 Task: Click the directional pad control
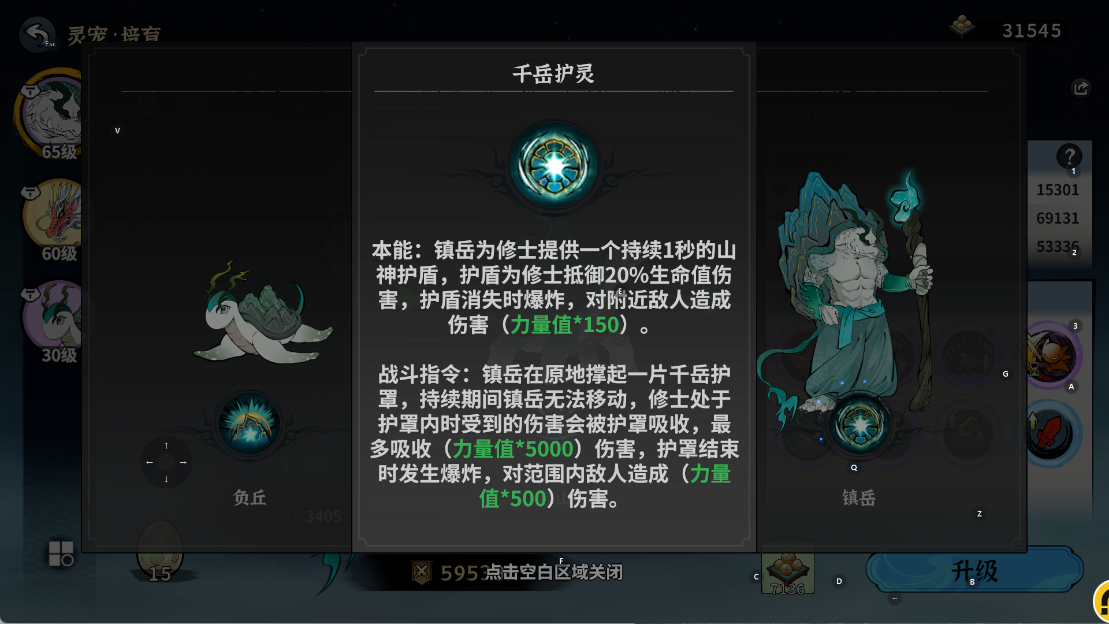(166, 463)
